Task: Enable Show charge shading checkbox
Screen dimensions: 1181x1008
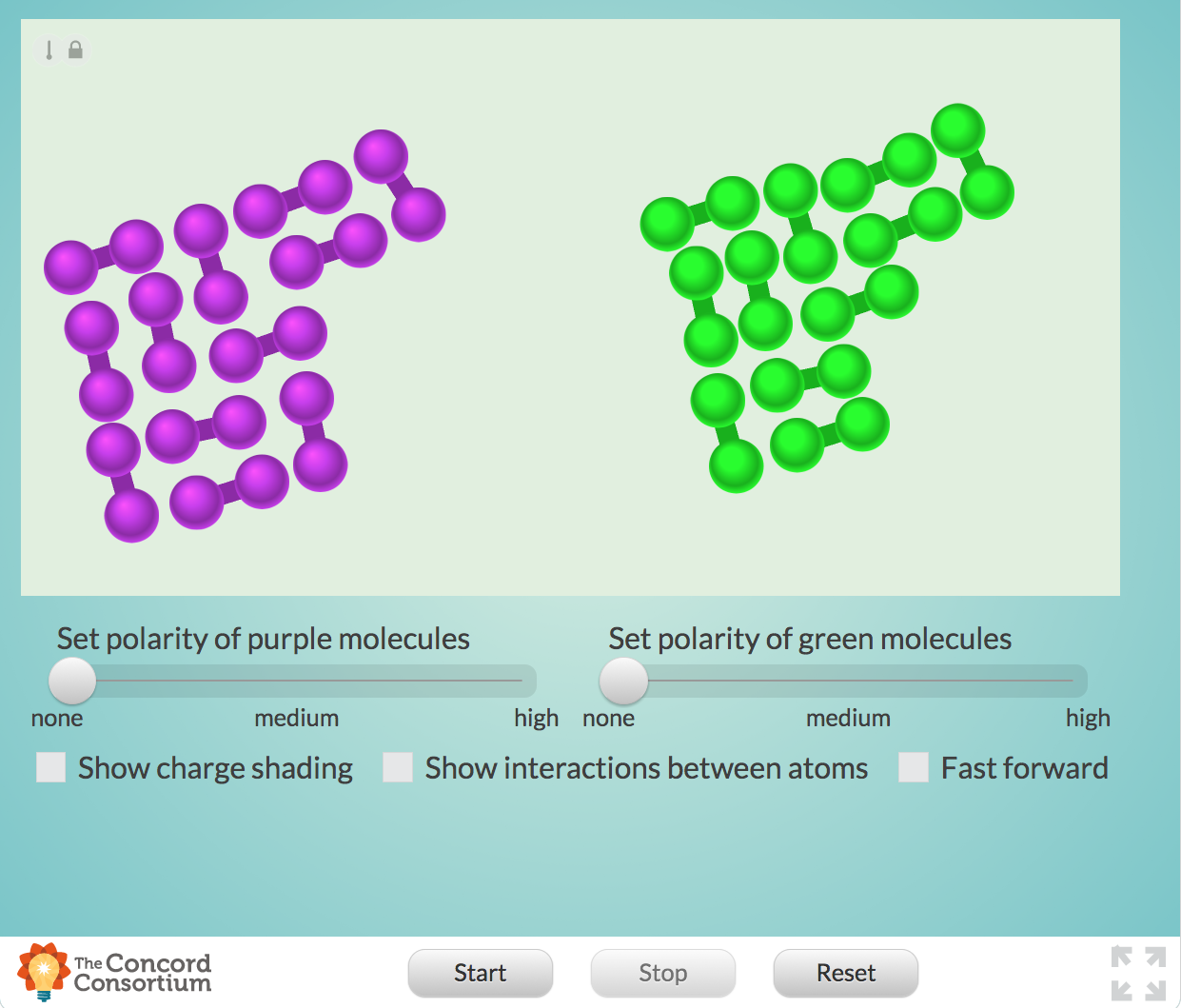Action: pos(51,767)
